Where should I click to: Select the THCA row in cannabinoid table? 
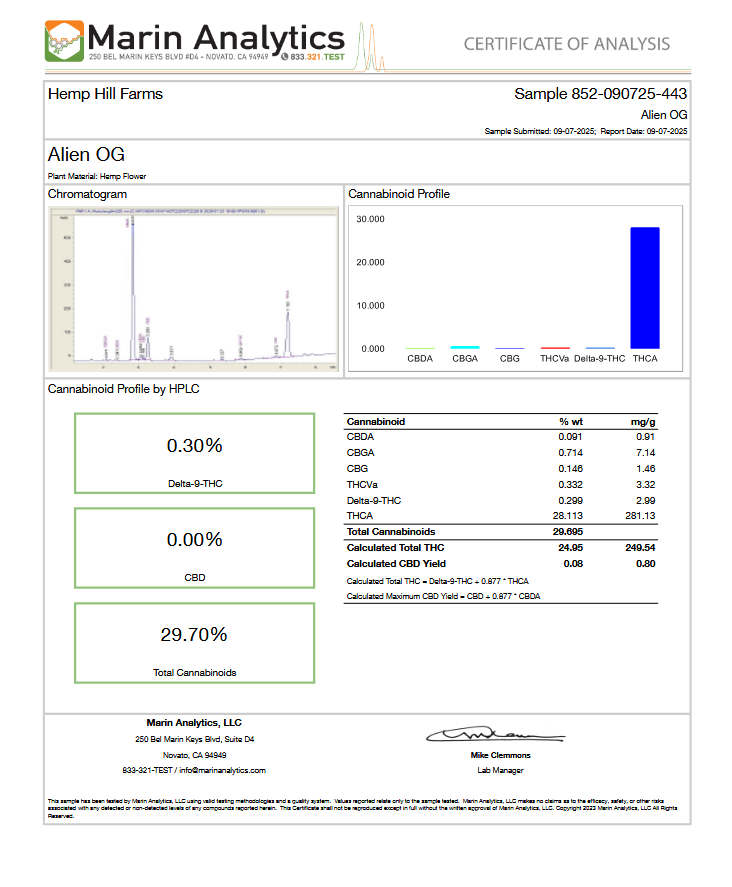coord(500,515)
